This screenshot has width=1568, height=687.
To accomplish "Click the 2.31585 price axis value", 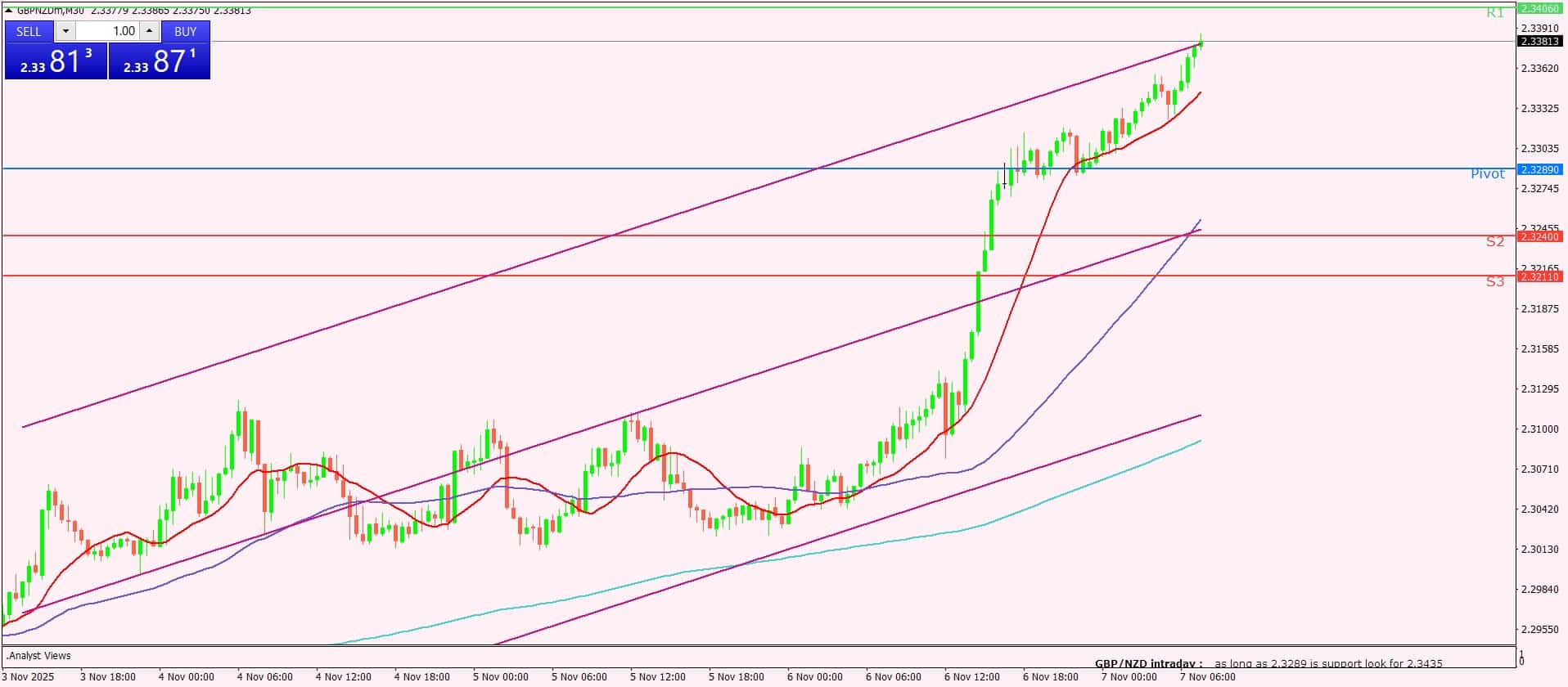I will coord(1539,348).
